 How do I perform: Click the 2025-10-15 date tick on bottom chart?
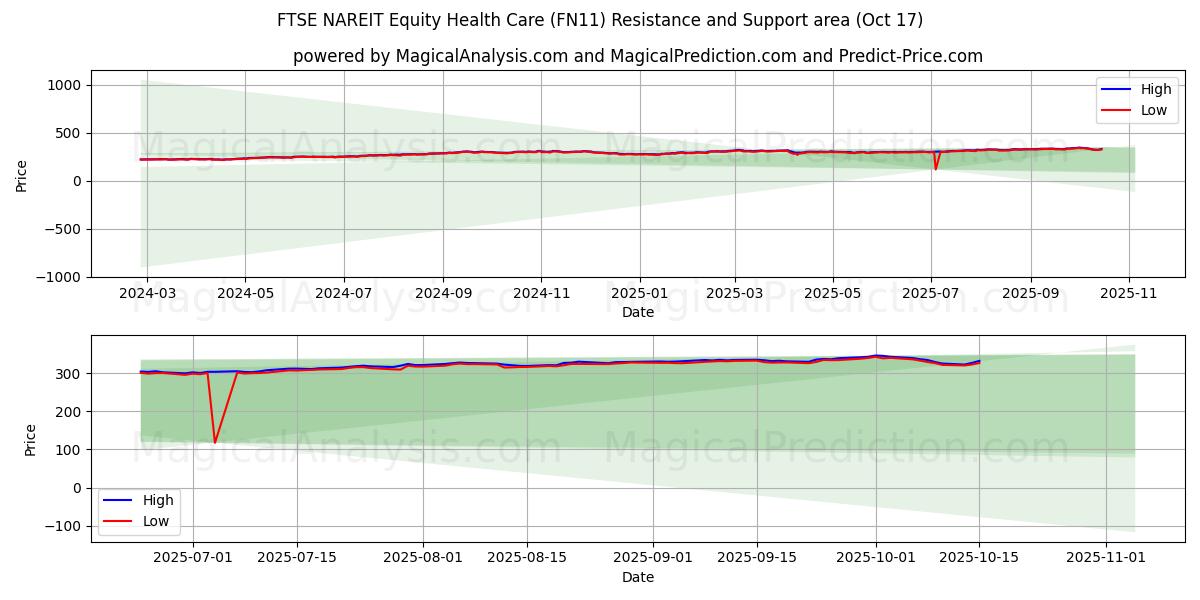(x=978, y=559)
